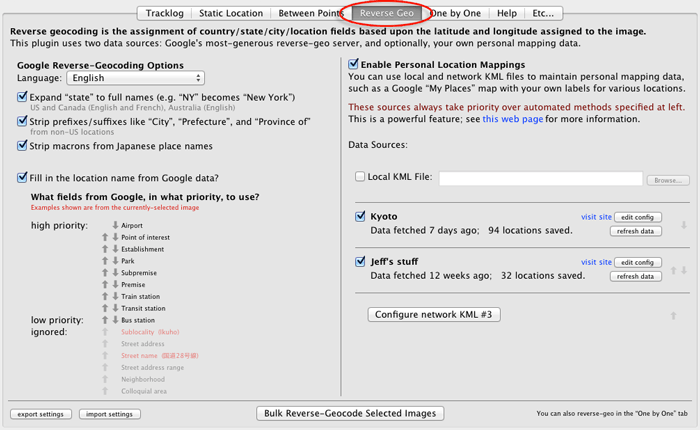Uncheck Strip macrons from Japanese place names
The width and height of the screenshot is (700, 430).
coord(22,146)
